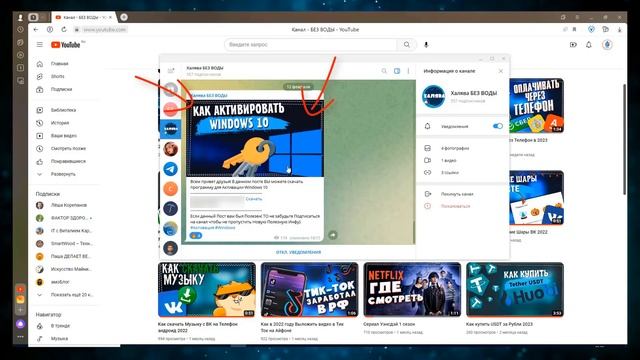Open photos shared media in channel info
Viewport: 640px width, 360px height.
tap(455, 148)
